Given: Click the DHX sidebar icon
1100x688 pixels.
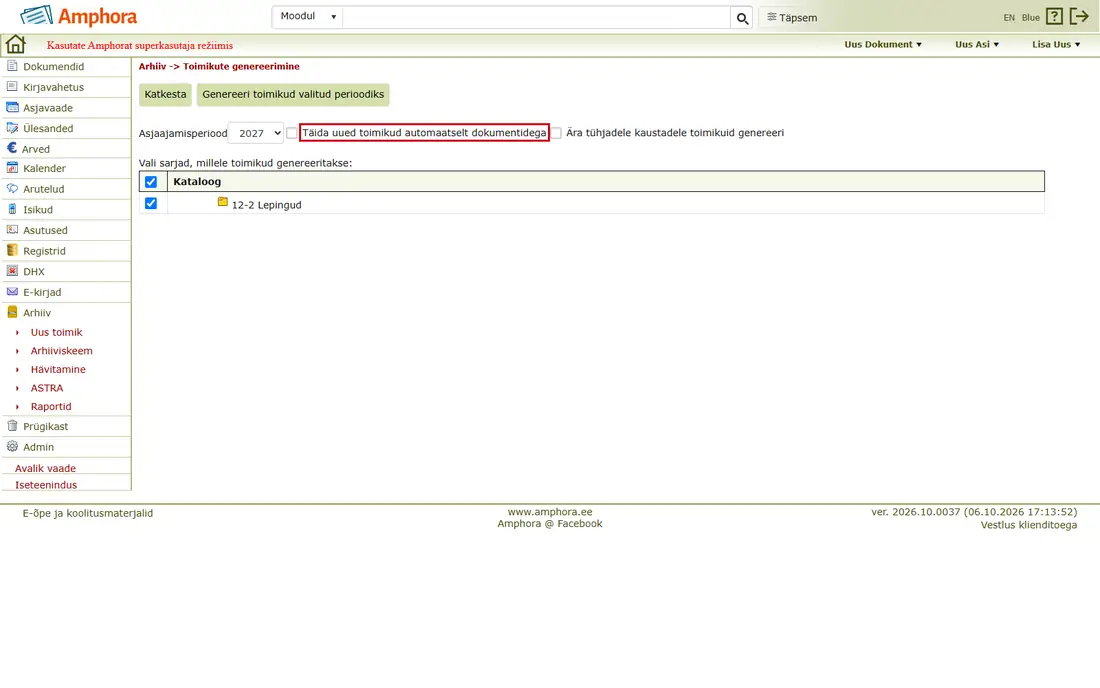Looking at the screenshot, I should [x=12, y=271].
